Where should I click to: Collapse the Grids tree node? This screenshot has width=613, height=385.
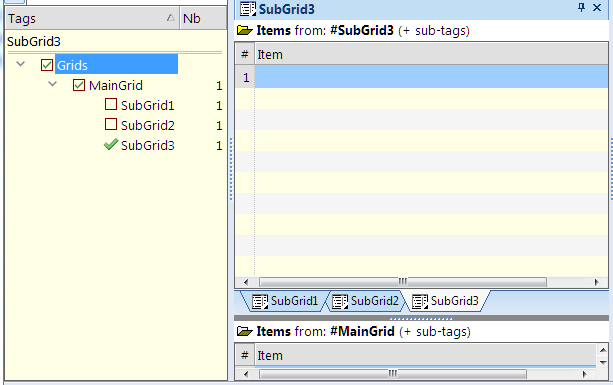pyautogui.click(x=21, y=64)
